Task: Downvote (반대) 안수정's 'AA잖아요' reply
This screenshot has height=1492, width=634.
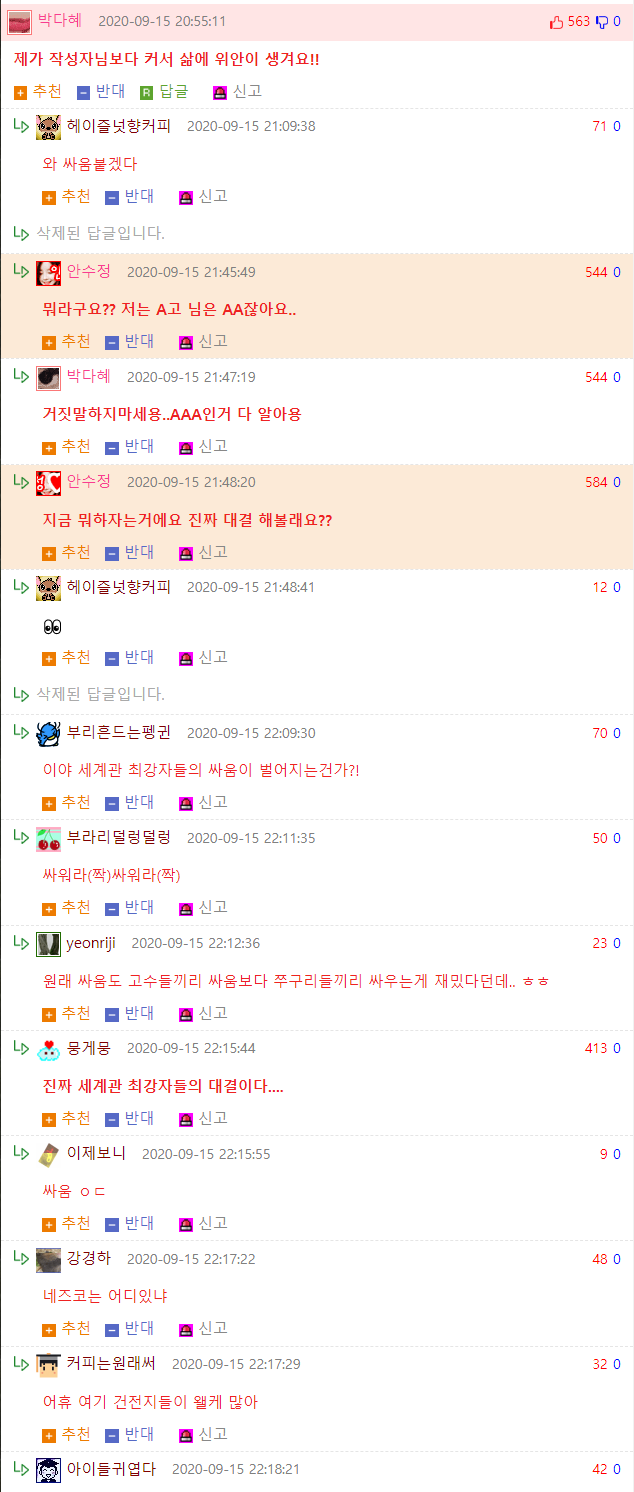Action: click(130, 341)
